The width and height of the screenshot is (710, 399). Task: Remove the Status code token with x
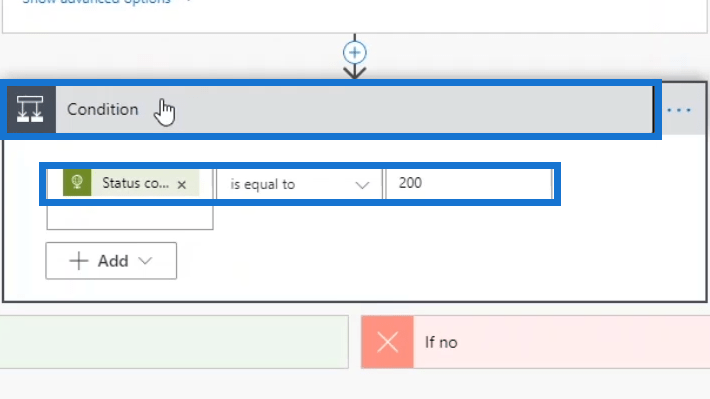pos(182,184)
